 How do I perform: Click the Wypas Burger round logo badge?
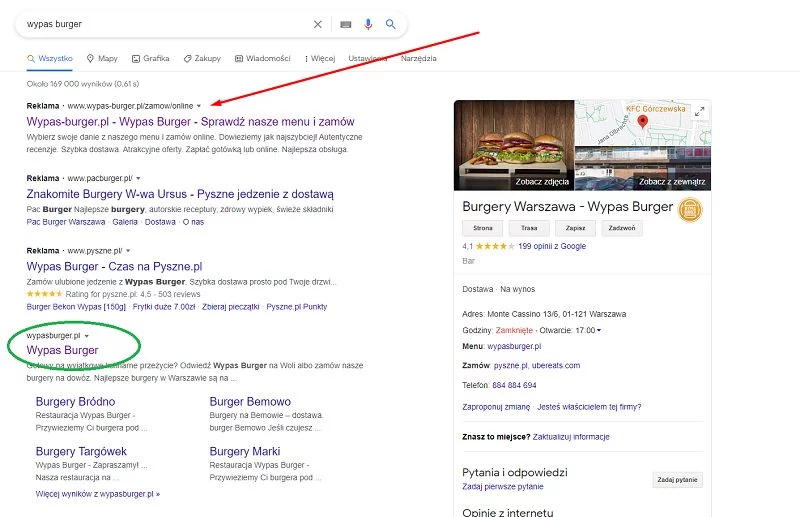tap(690, 210)
